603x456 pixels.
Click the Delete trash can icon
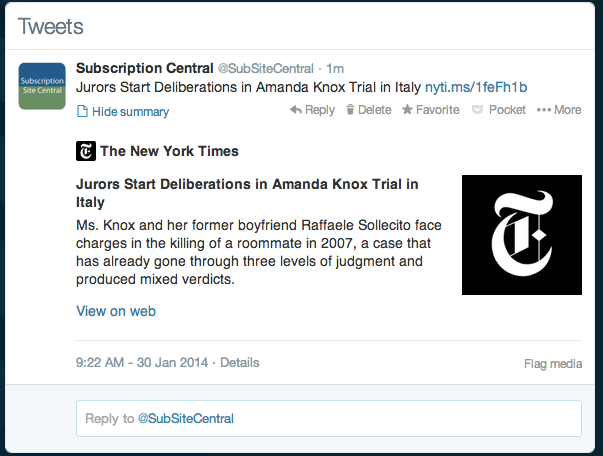coord(350,110)
